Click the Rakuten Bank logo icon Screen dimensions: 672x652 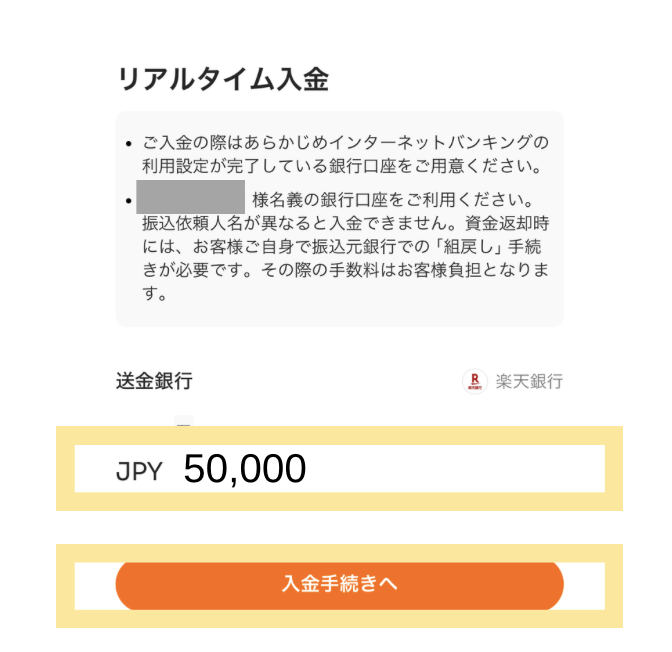tap(475, 381)
